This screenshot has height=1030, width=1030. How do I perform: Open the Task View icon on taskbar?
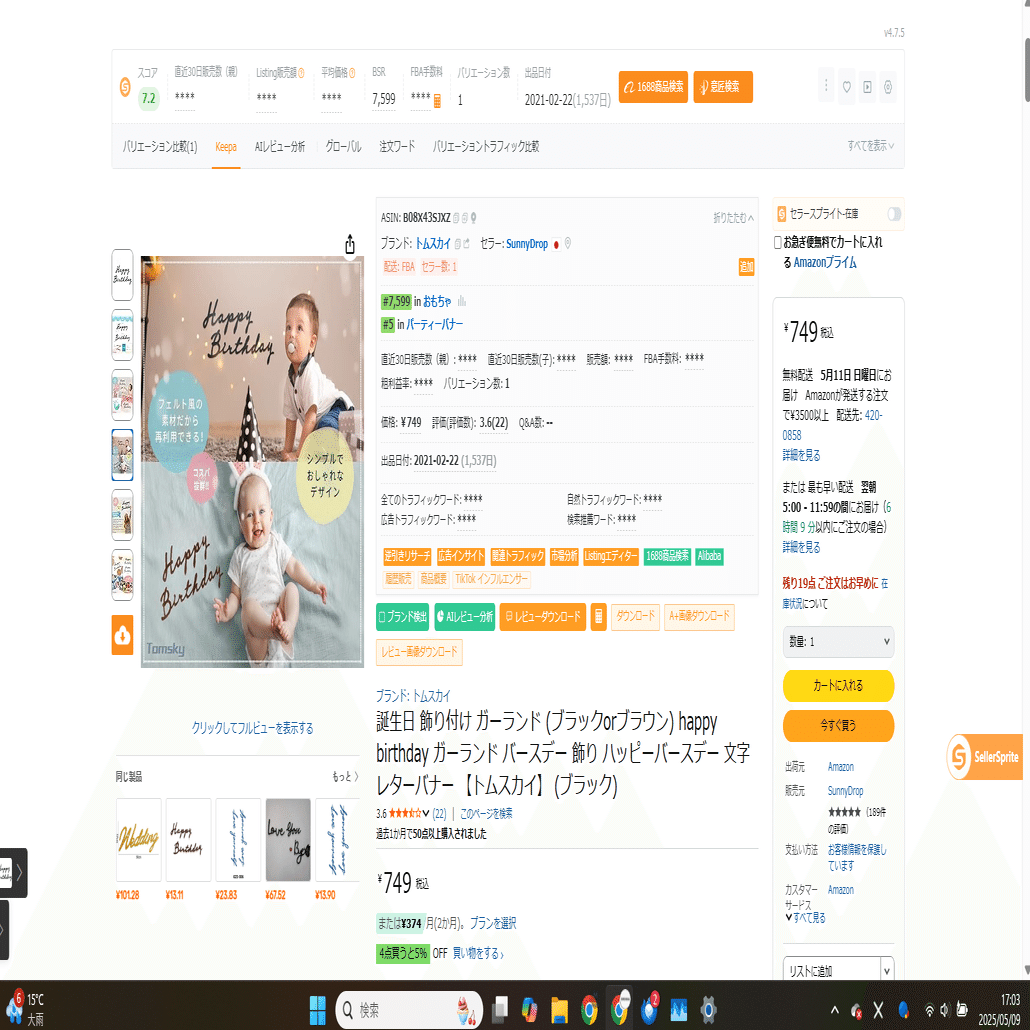click(501, 1010)
